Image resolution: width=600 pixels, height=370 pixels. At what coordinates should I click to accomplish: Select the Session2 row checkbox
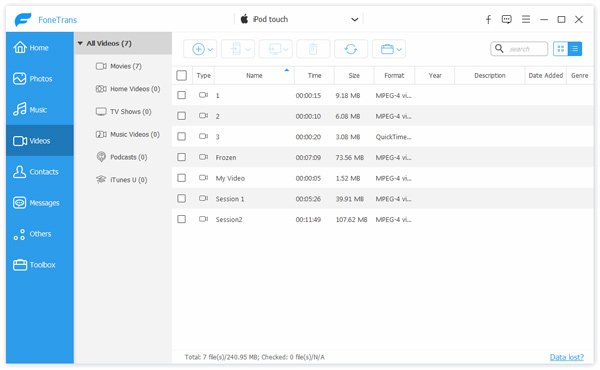181,219
